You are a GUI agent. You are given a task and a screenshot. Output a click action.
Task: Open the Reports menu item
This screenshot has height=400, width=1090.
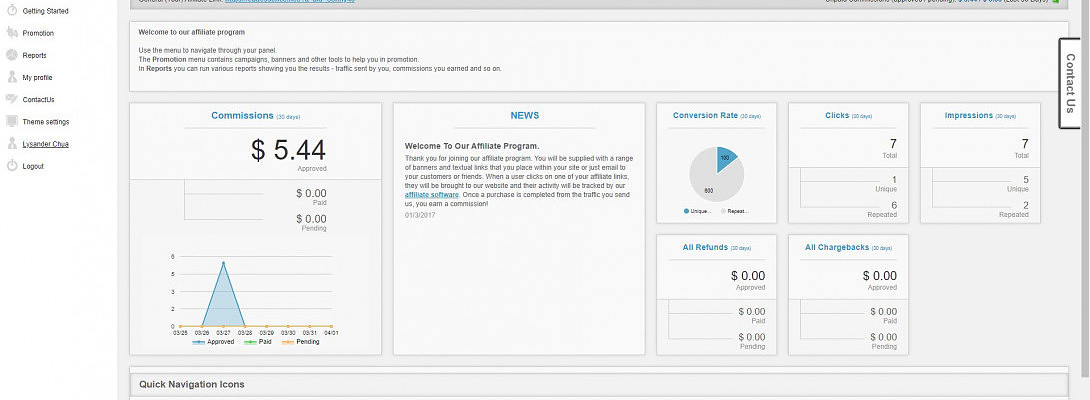(x=34, y=55)
